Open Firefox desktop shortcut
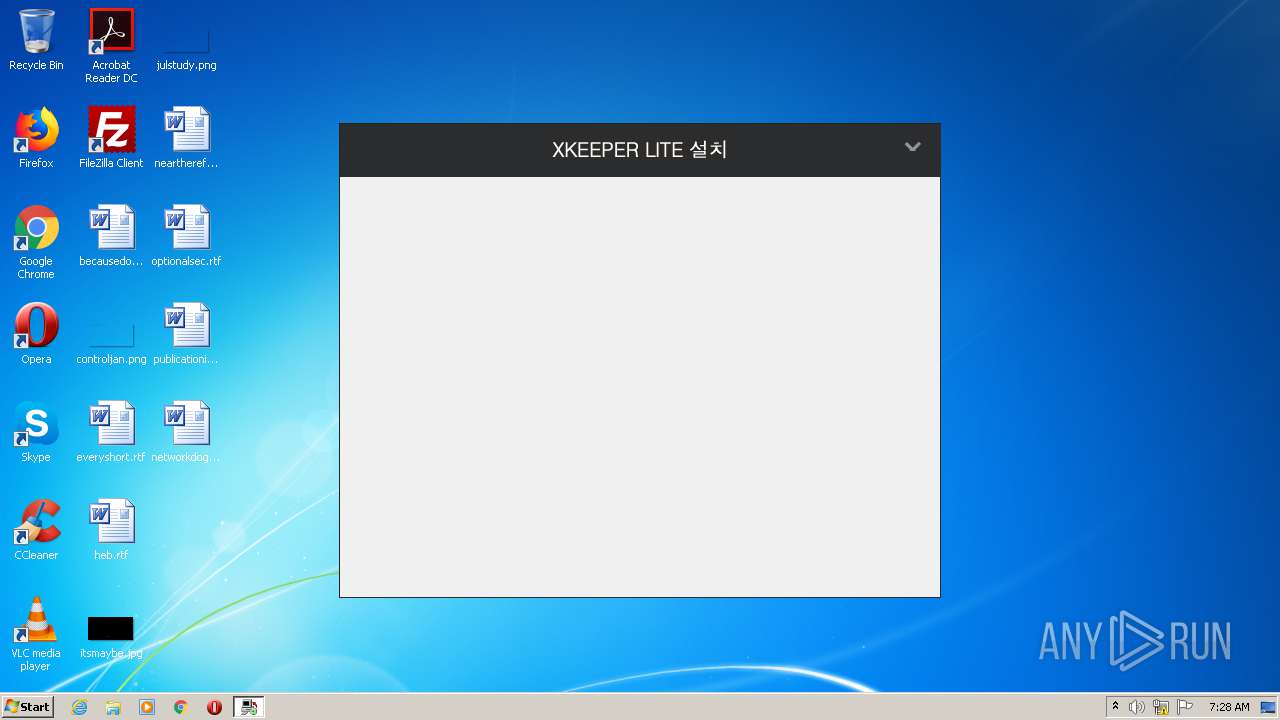1280x720 pixels. click(x=36, y=138)
